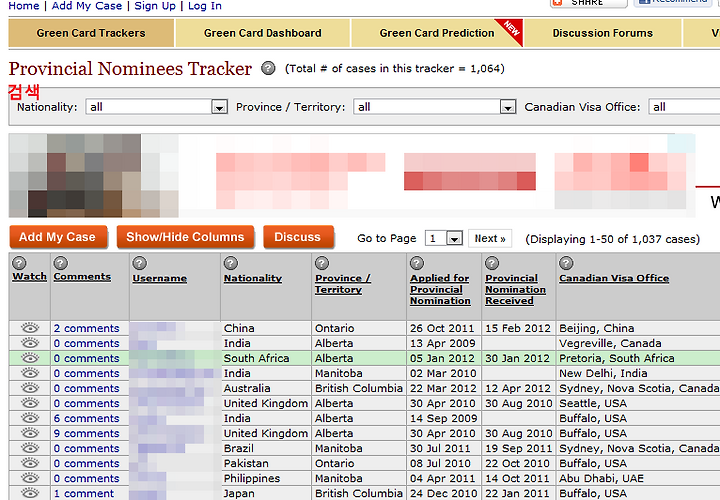Click the Sign Up link
This screenshot has height=500, width=720.
click(x=155, y=6)
